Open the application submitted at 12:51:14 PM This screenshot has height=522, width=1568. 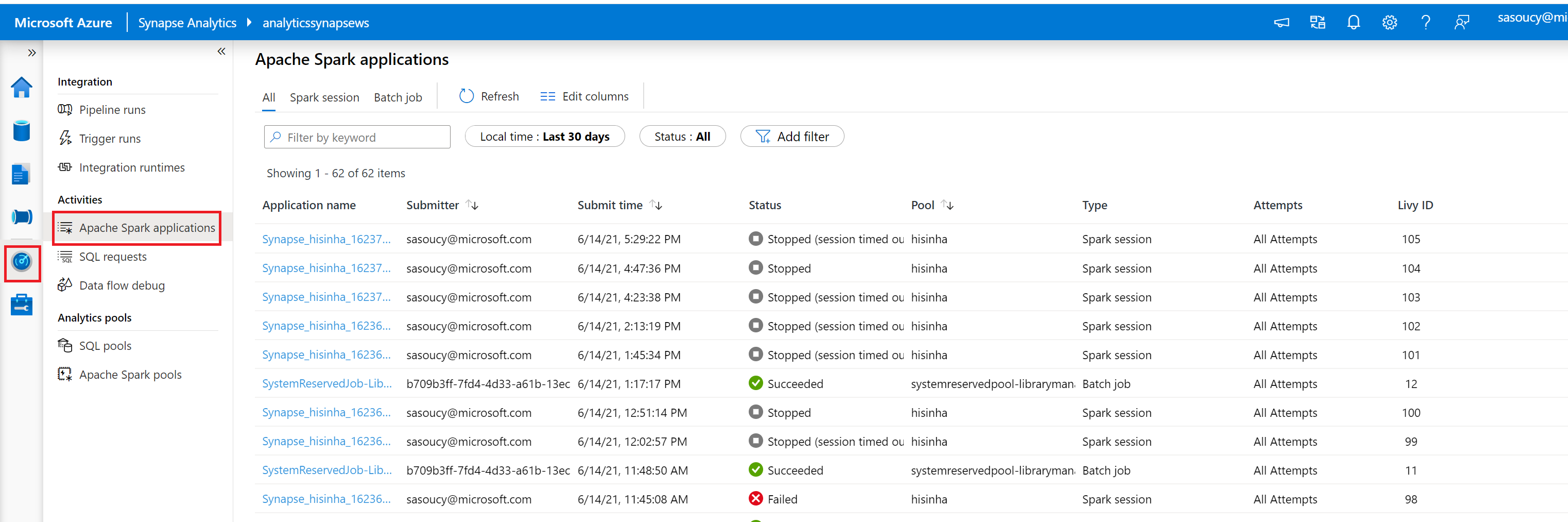[326, 412]
